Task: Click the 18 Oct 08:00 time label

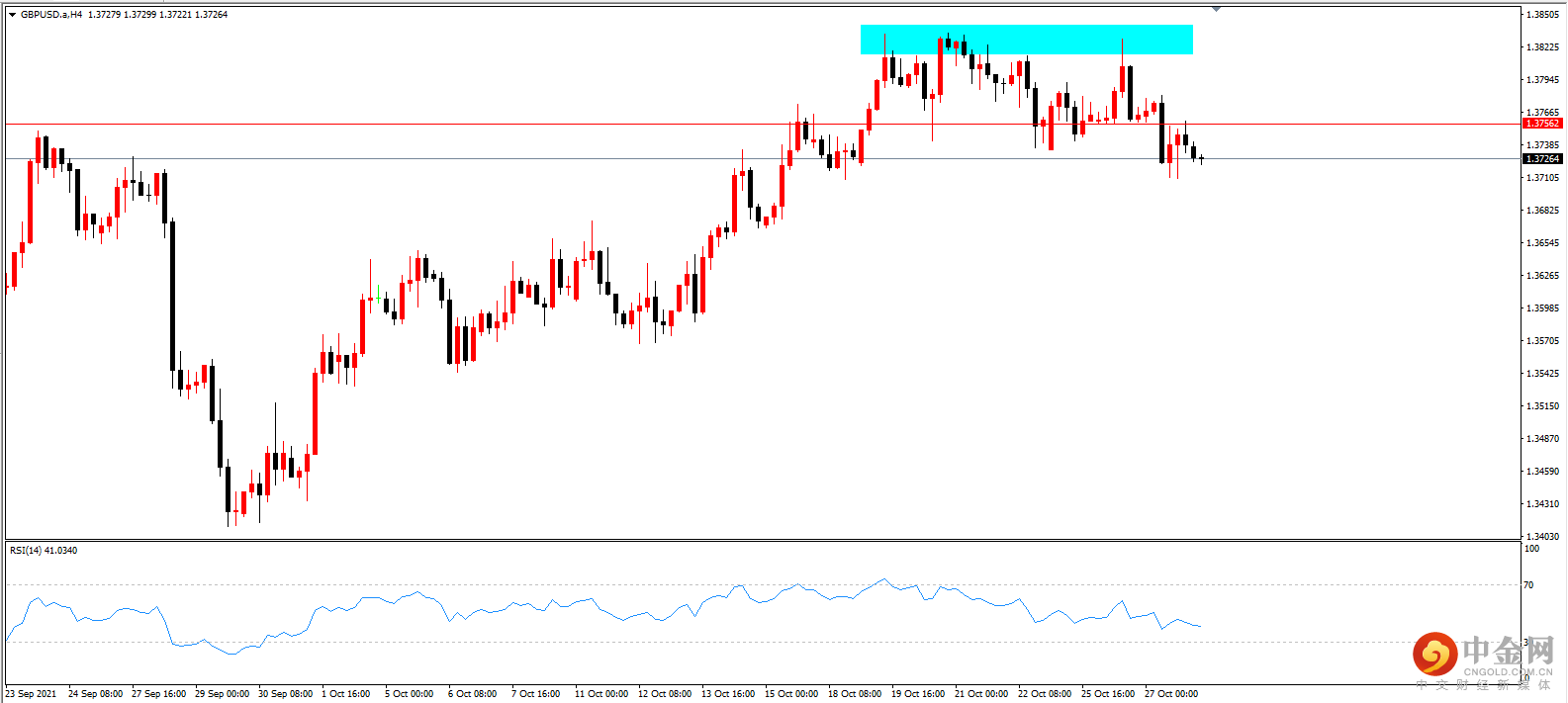Action: tap(855, 694)
